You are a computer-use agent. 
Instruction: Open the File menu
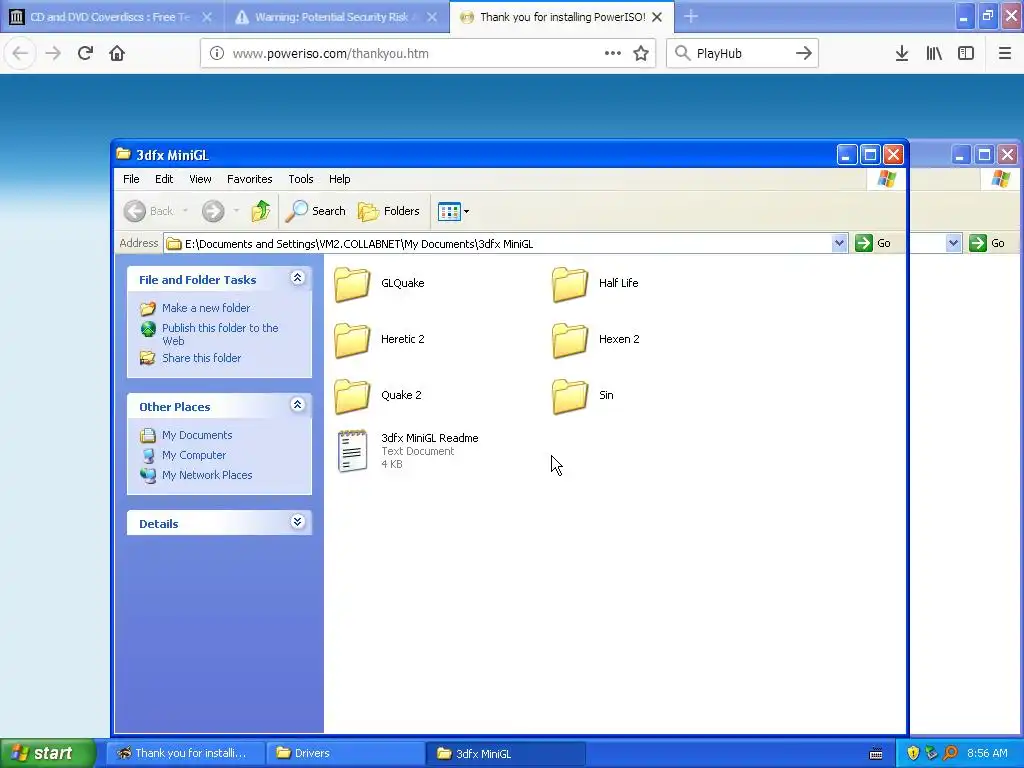[131, 179]
